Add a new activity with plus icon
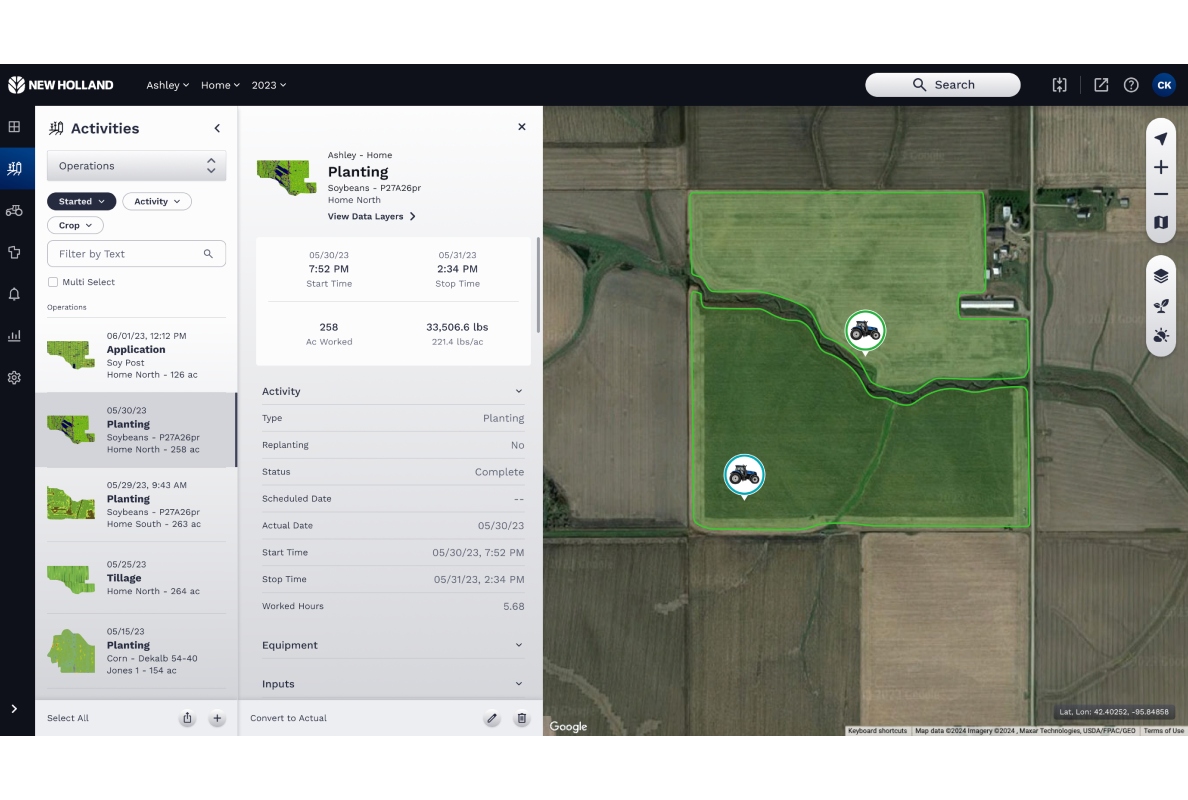The height and width of the screenshot is (800, 1188). [217, 718]
